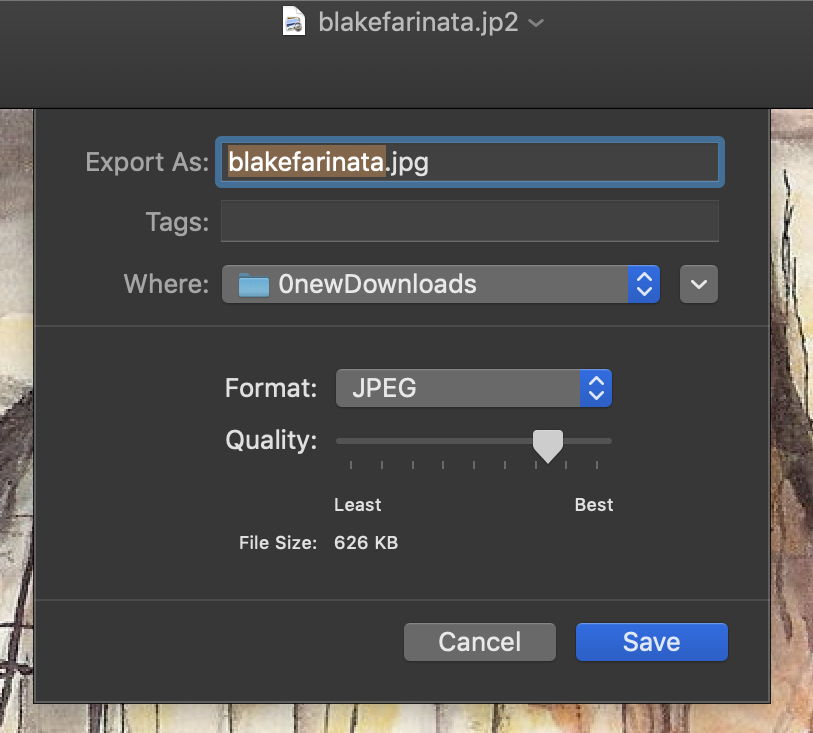Click the blue folder icon in Where popup
813x733 pixels.
click(254, 285)
